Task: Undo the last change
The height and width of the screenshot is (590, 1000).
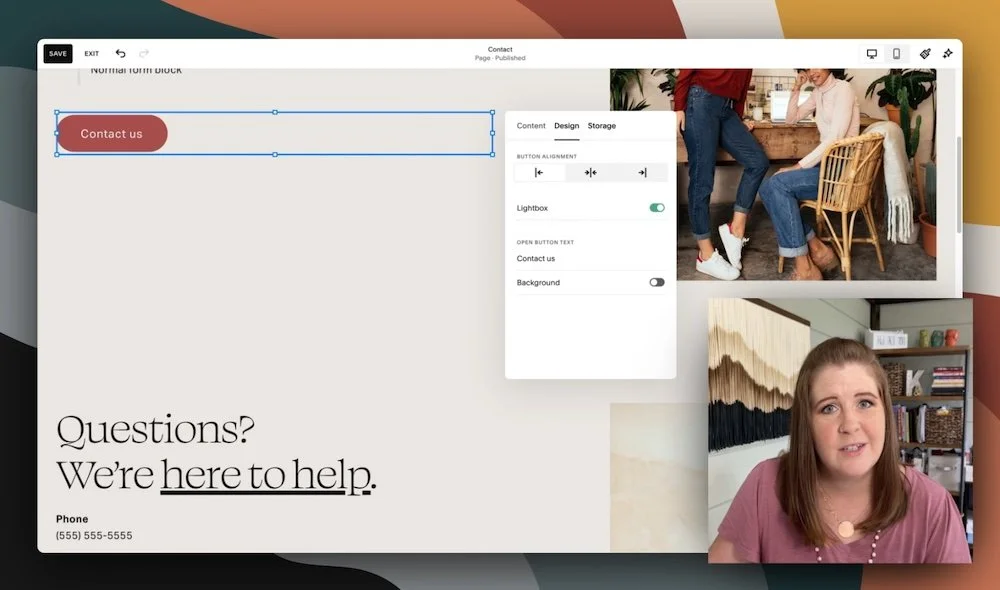Action: 121,54
